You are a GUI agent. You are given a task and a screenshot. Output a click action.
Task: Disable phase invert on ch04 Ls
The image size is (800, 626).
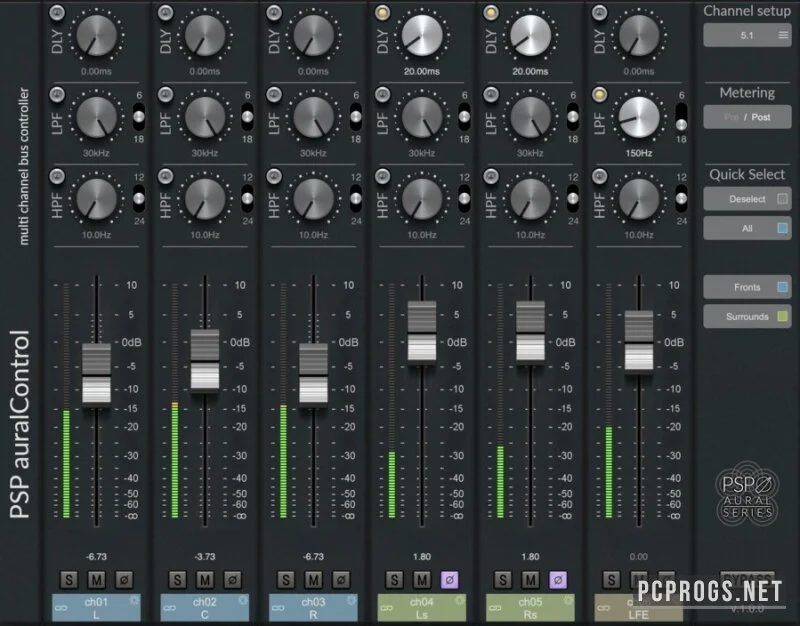(449, 580)
